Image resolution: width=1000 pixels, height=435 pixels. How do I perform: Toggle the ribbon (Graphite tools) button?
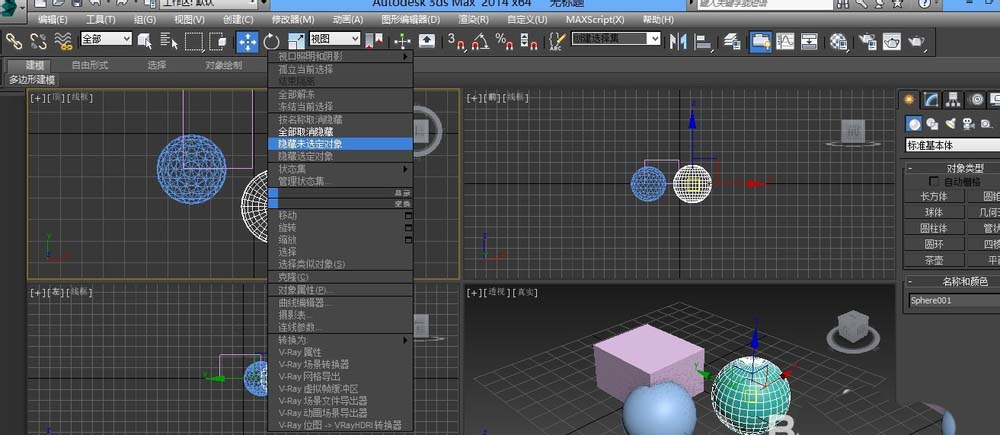pos(760,41)
